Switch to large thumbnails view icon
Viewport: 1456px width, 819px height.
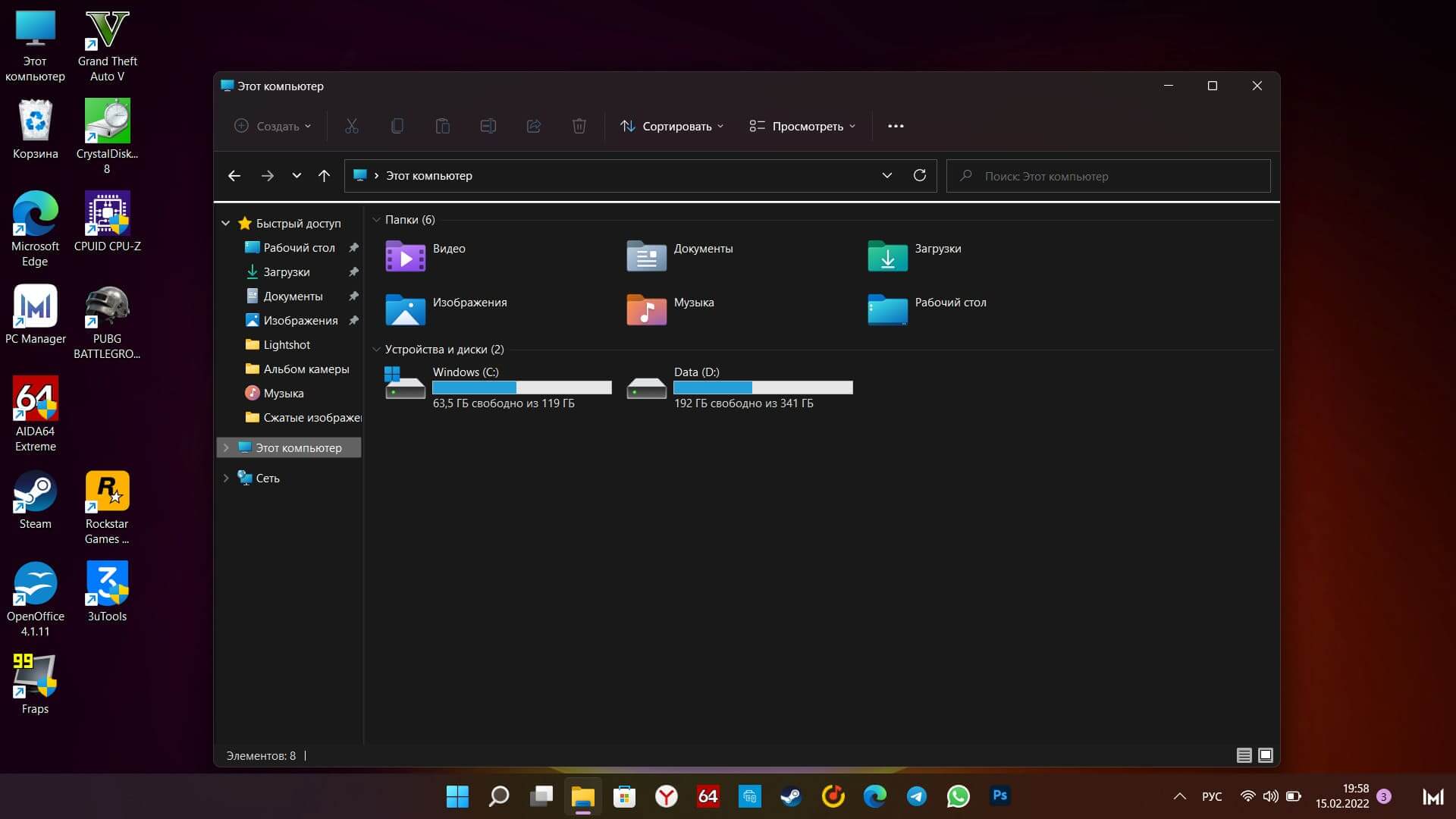[1265, 755]
